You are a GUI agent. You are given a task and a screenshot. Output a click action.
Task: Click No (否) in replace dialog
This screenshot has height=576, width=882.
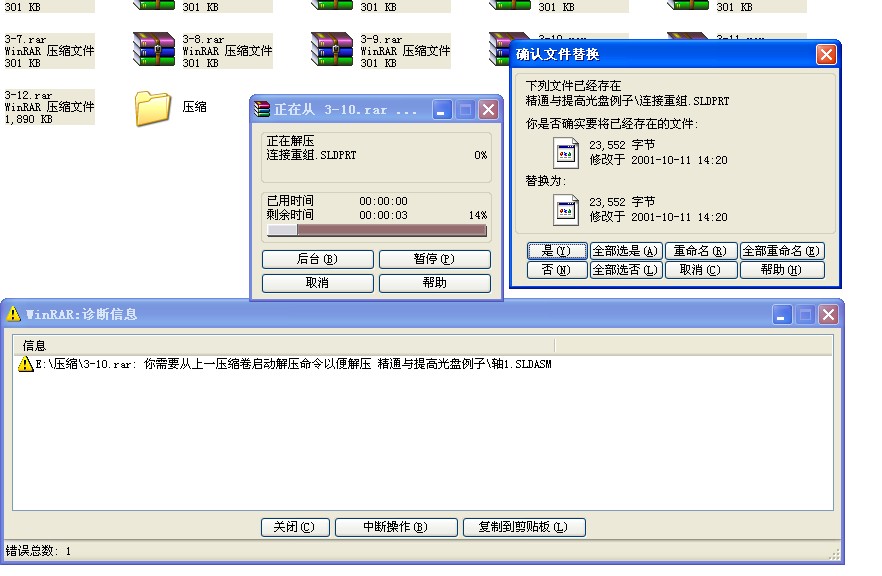(x=557, y=270)
